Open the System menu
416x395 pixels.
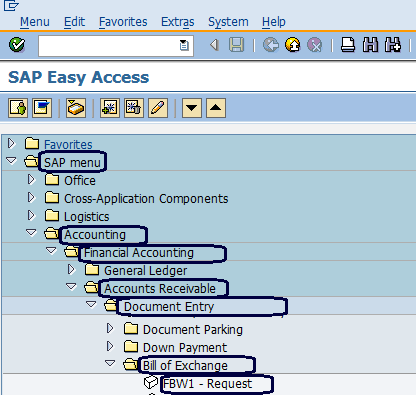point(228,22)
